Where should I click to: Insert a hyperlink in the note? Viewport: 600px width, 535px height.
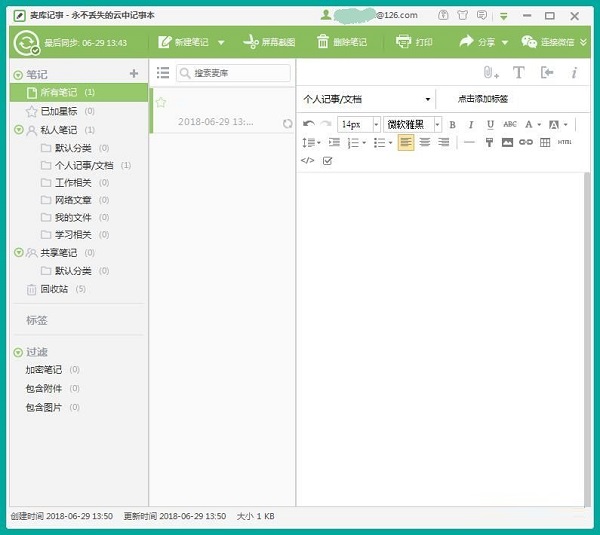(x=526, y=143)
